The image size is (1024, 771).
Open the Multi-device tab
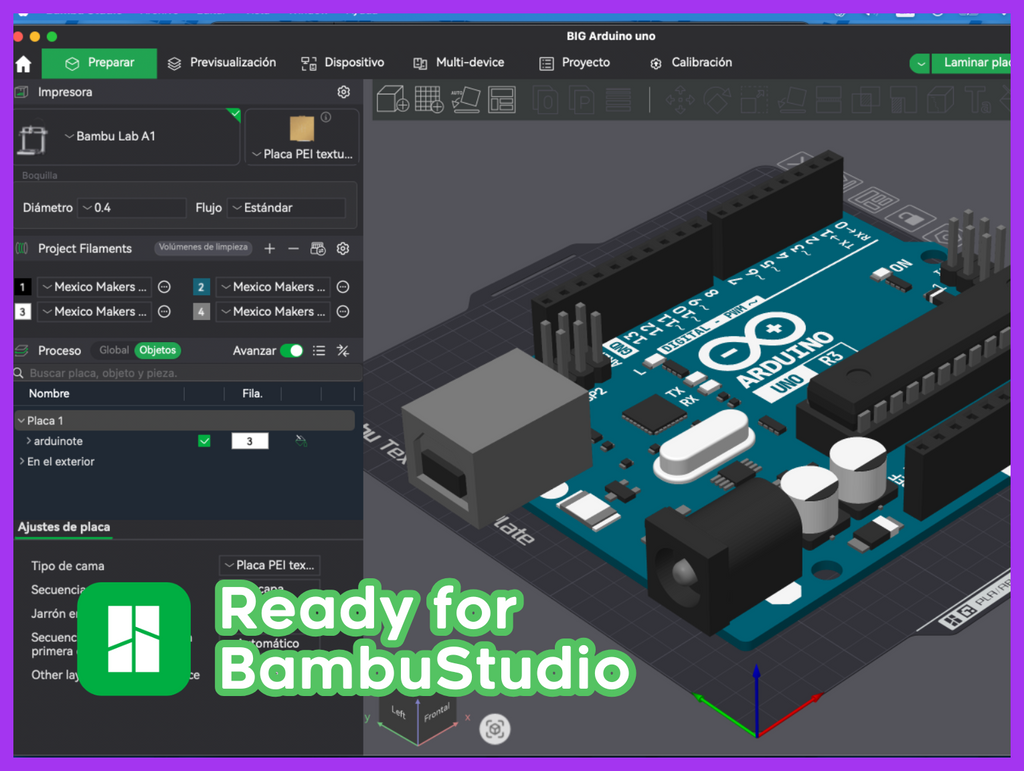(x=459, y=63)
